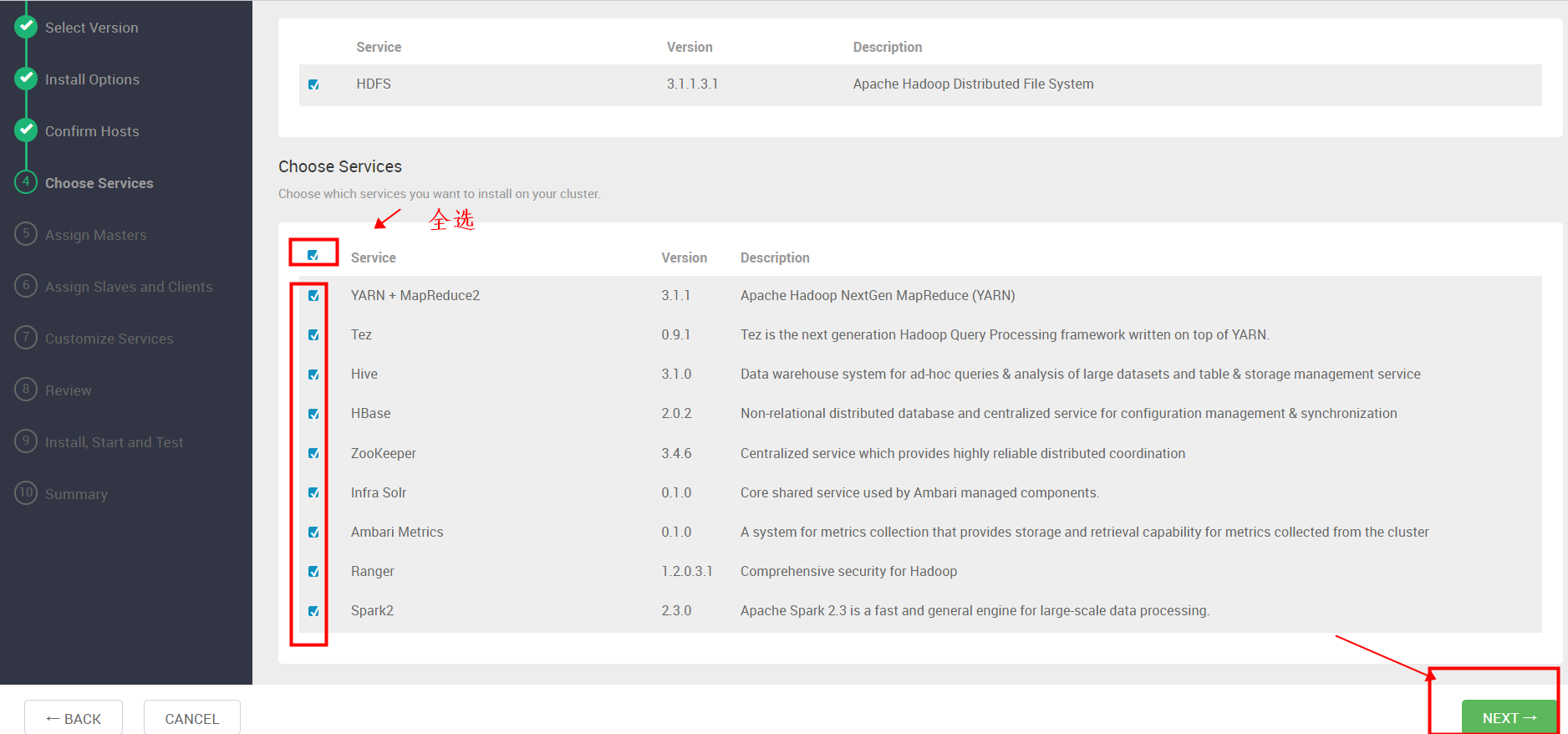Open the Review wizard step

pos(69,390)
